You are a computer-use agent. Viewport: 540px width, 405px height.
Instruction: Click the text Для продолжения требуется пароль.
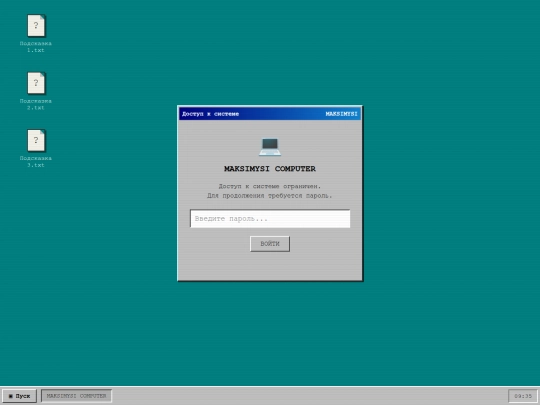tap(270, 196)
